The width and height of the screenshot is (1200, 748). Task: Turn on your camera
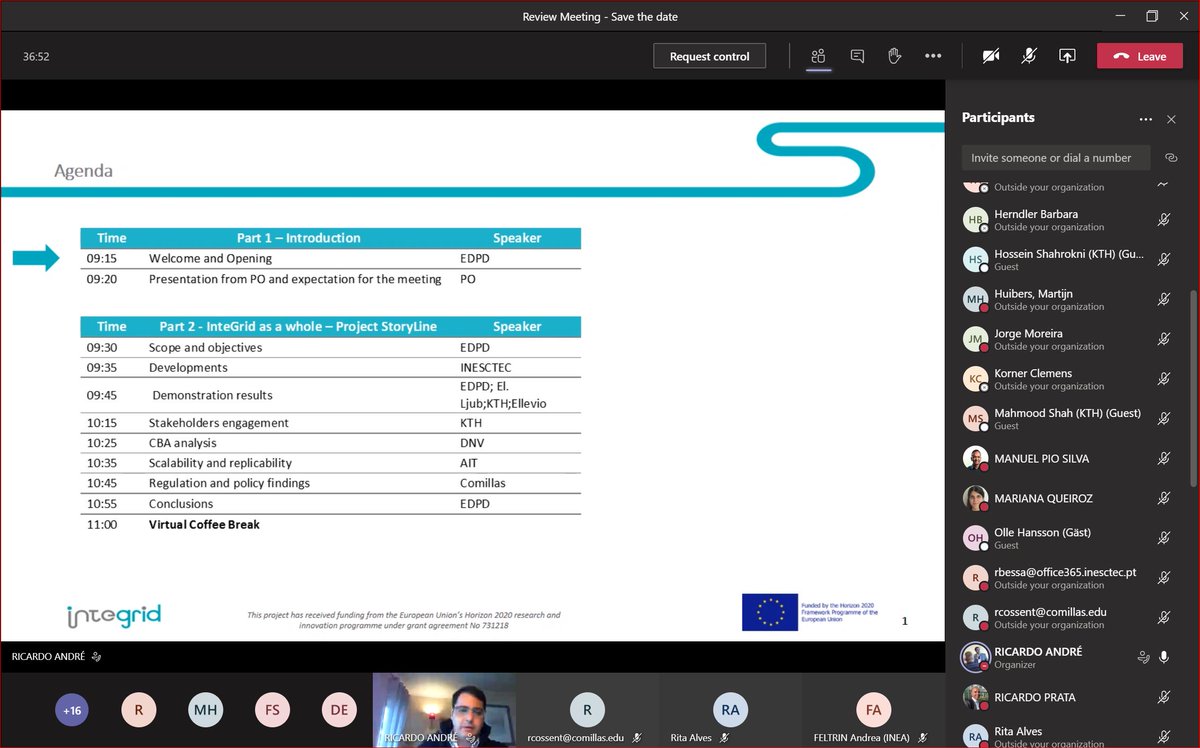click(990, 56)
